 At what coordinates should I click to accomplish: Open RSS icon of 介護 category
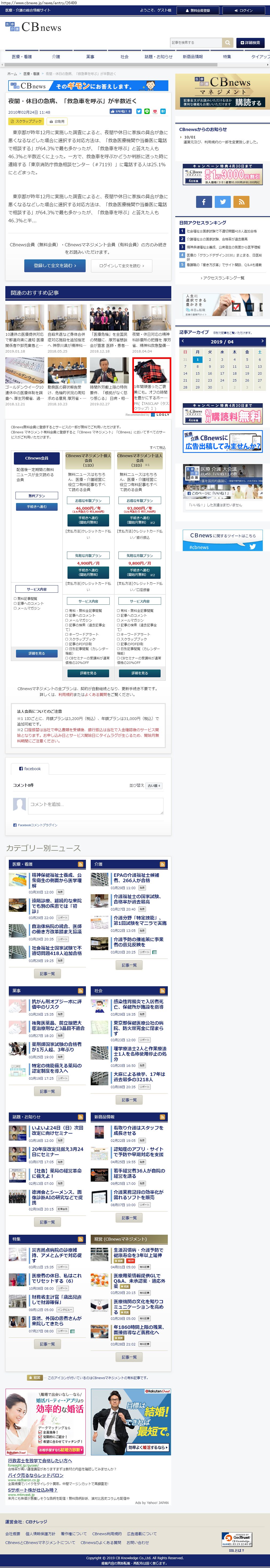pyautogui.click(x=162, y=864)
